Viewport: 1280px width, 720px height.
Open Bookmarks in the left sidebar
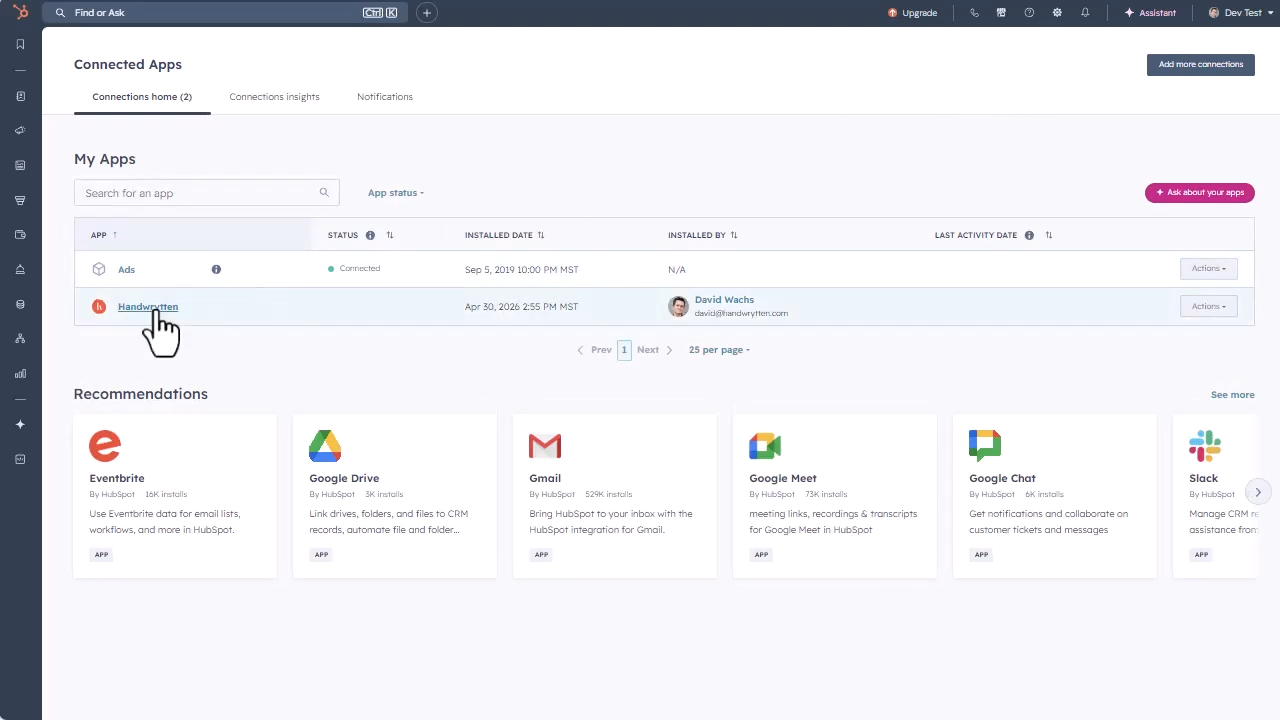(20, 44)
